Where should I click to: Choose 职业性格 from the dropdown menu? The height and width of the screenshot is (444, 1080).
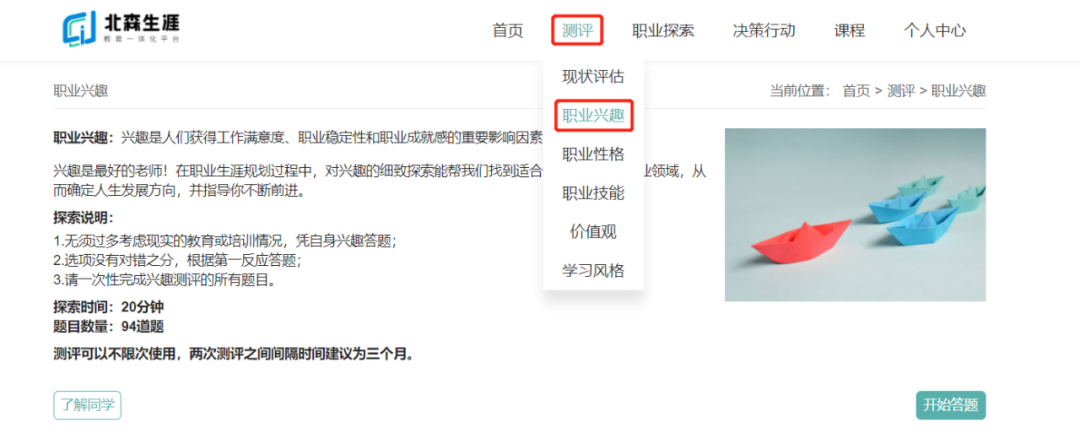point(593,154)
